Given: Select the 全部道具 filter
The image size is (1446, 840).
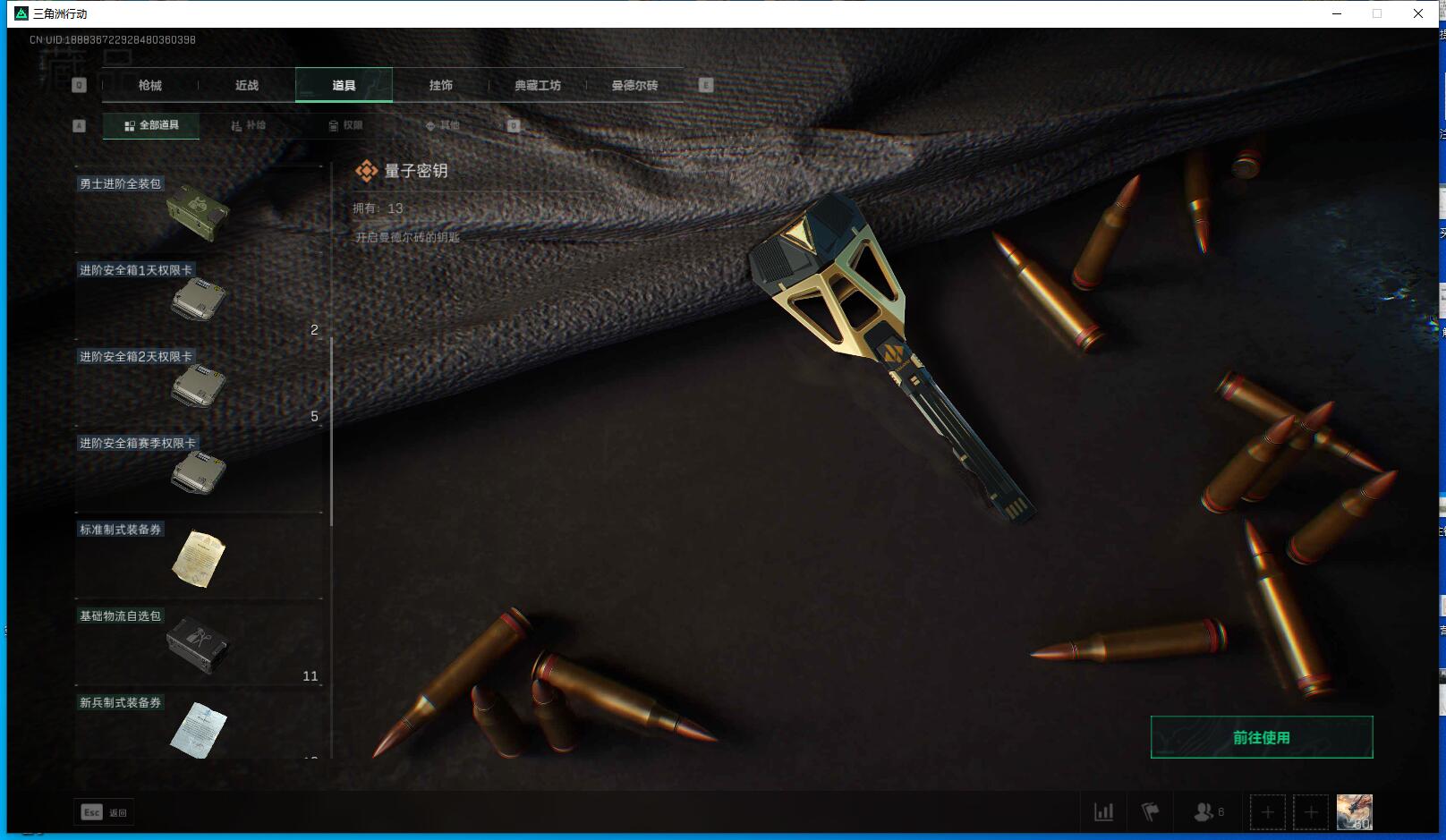Looking at the screenshot, I should pos(151,125).
